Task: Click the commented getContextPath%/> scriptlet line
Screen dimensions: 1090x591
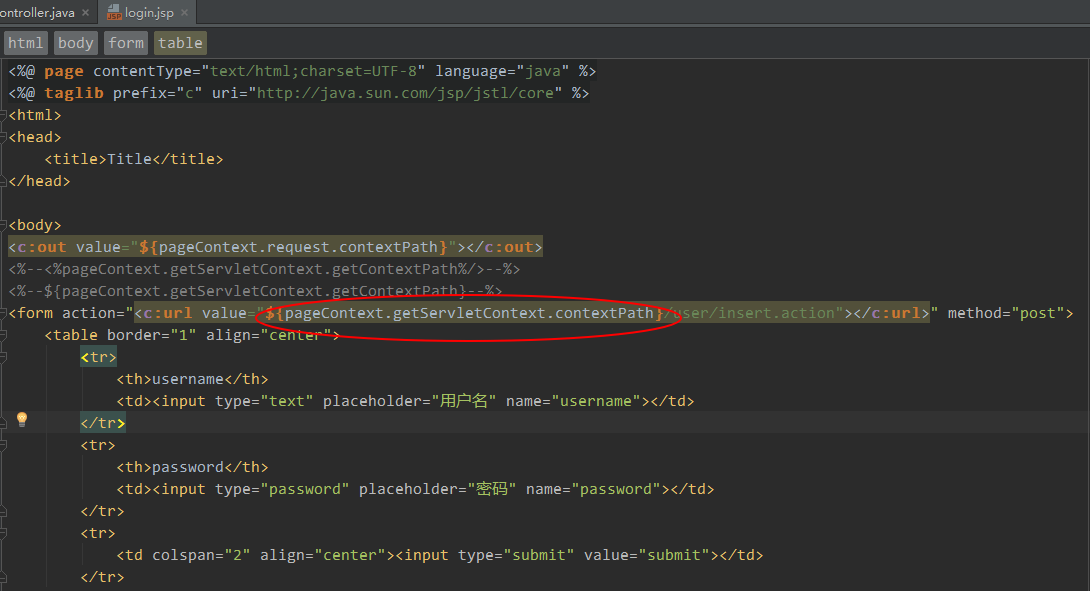Action: click(x=264, y=269)
